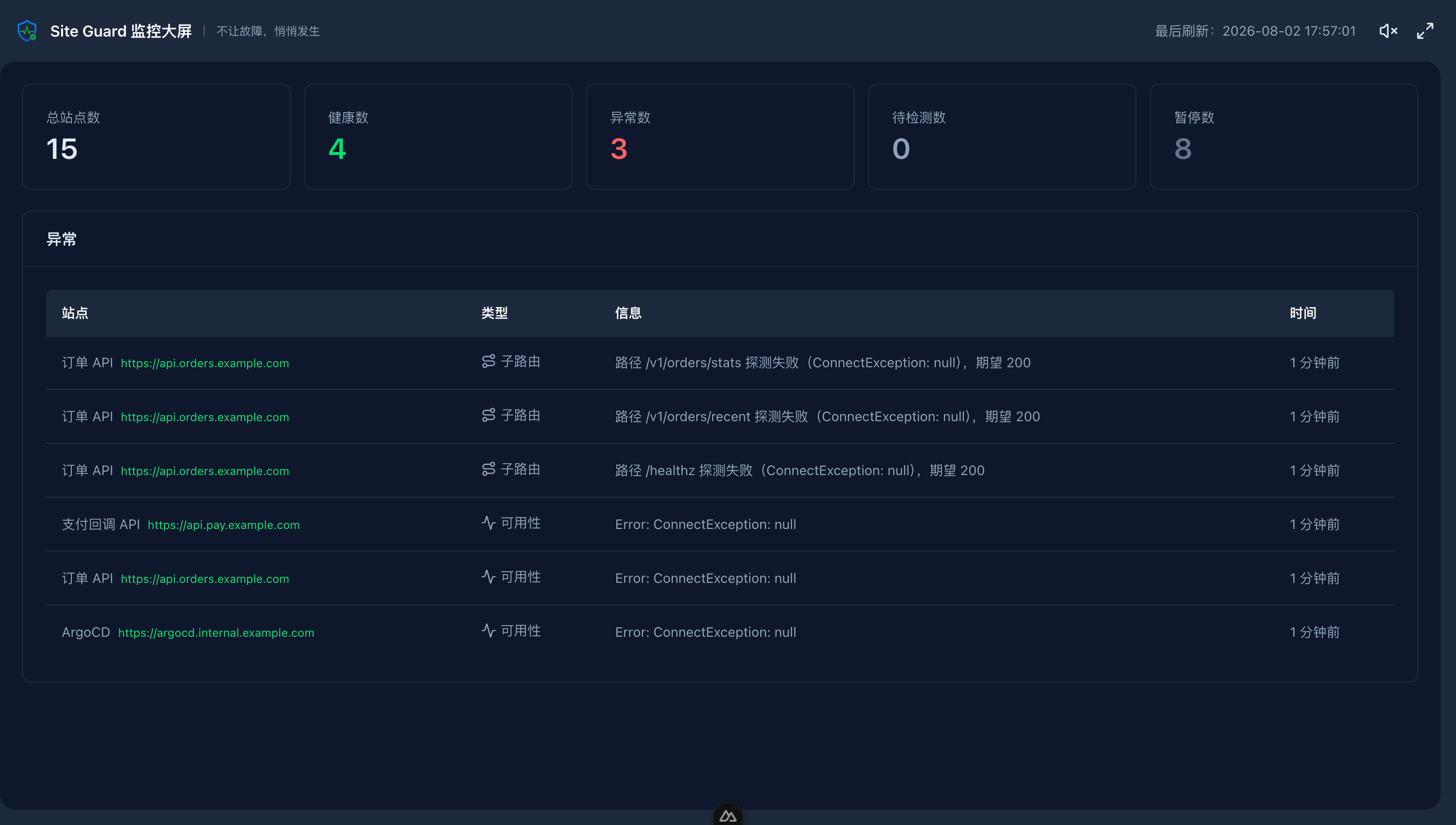Click the error message in 支付回调 API row
Viewport: 1456px width, 825px height.
pyautogui.click(x=705, y=524)
